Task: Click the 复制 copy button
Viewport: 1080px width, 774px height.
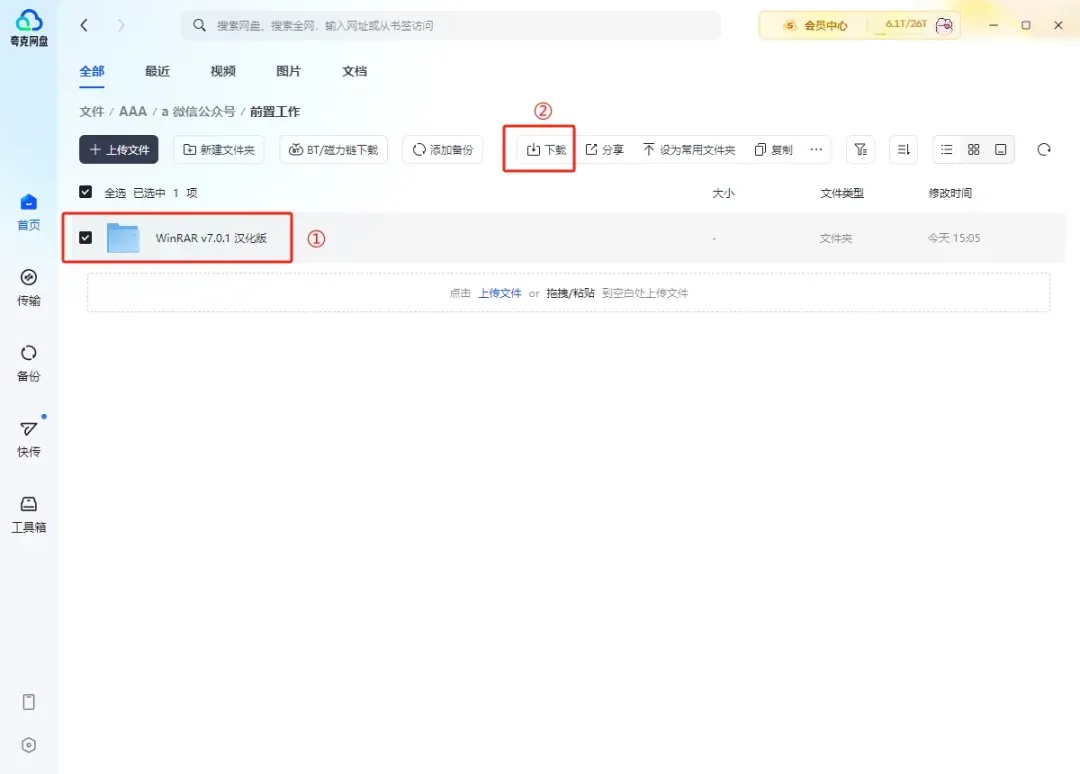Action: (x=773, y=149)
